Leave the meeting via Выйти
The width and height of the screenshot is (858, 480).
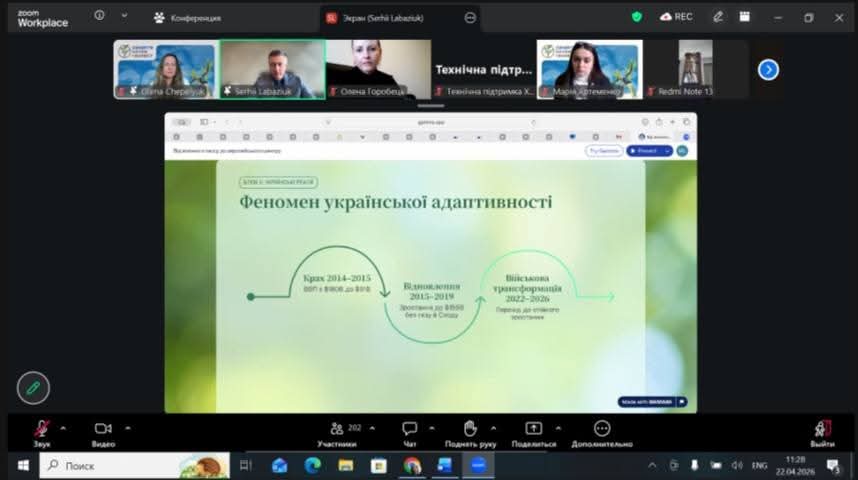(822, 429)
